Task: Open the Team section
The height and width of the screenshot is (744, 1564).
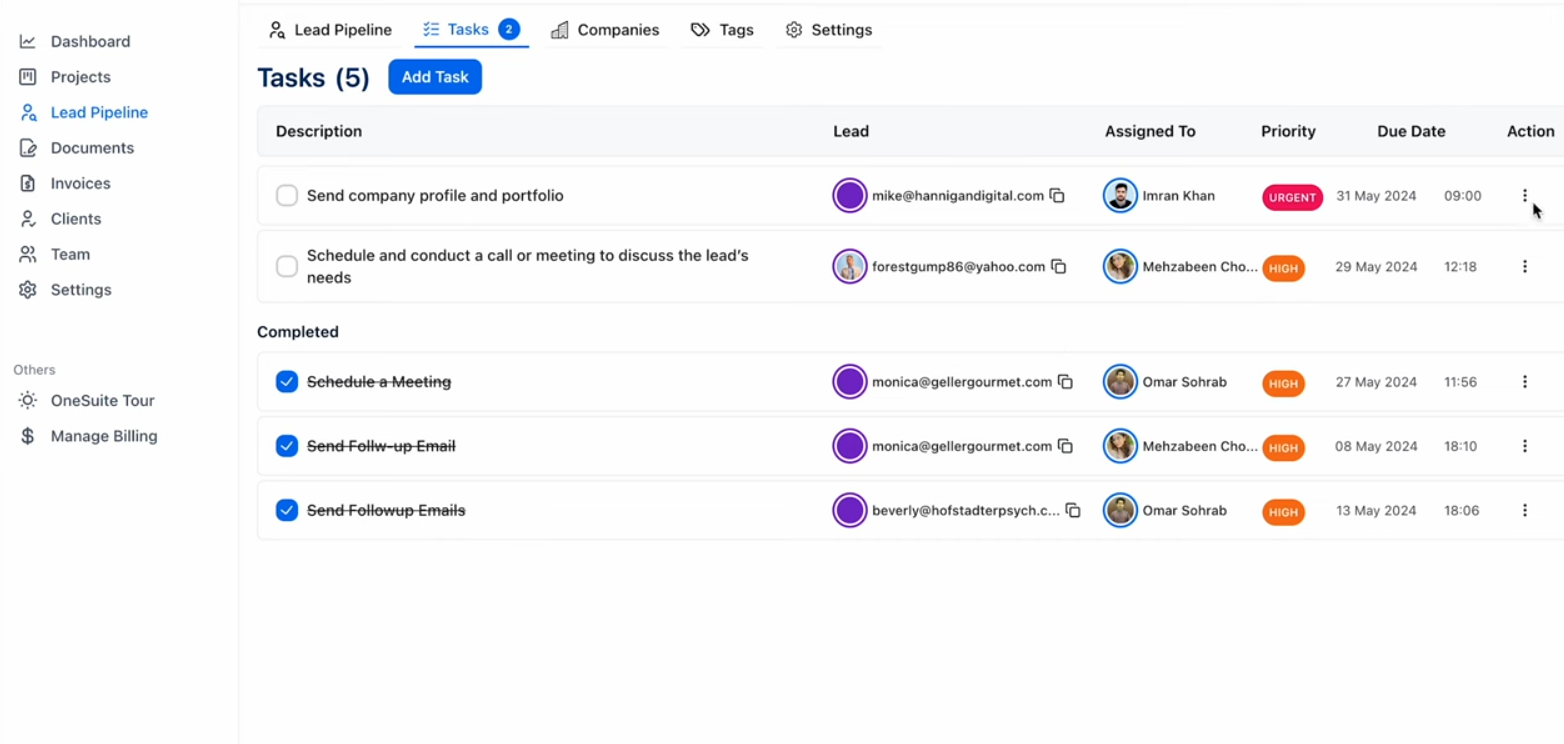Action: pyautogui.click(x=69, y=254)
